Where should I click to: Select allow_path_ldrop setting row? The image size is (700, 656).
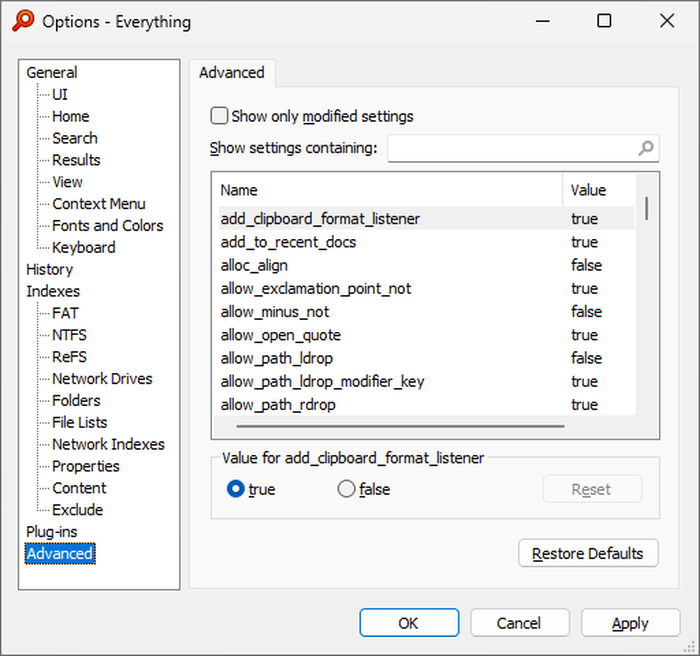[x=426, y=358]
